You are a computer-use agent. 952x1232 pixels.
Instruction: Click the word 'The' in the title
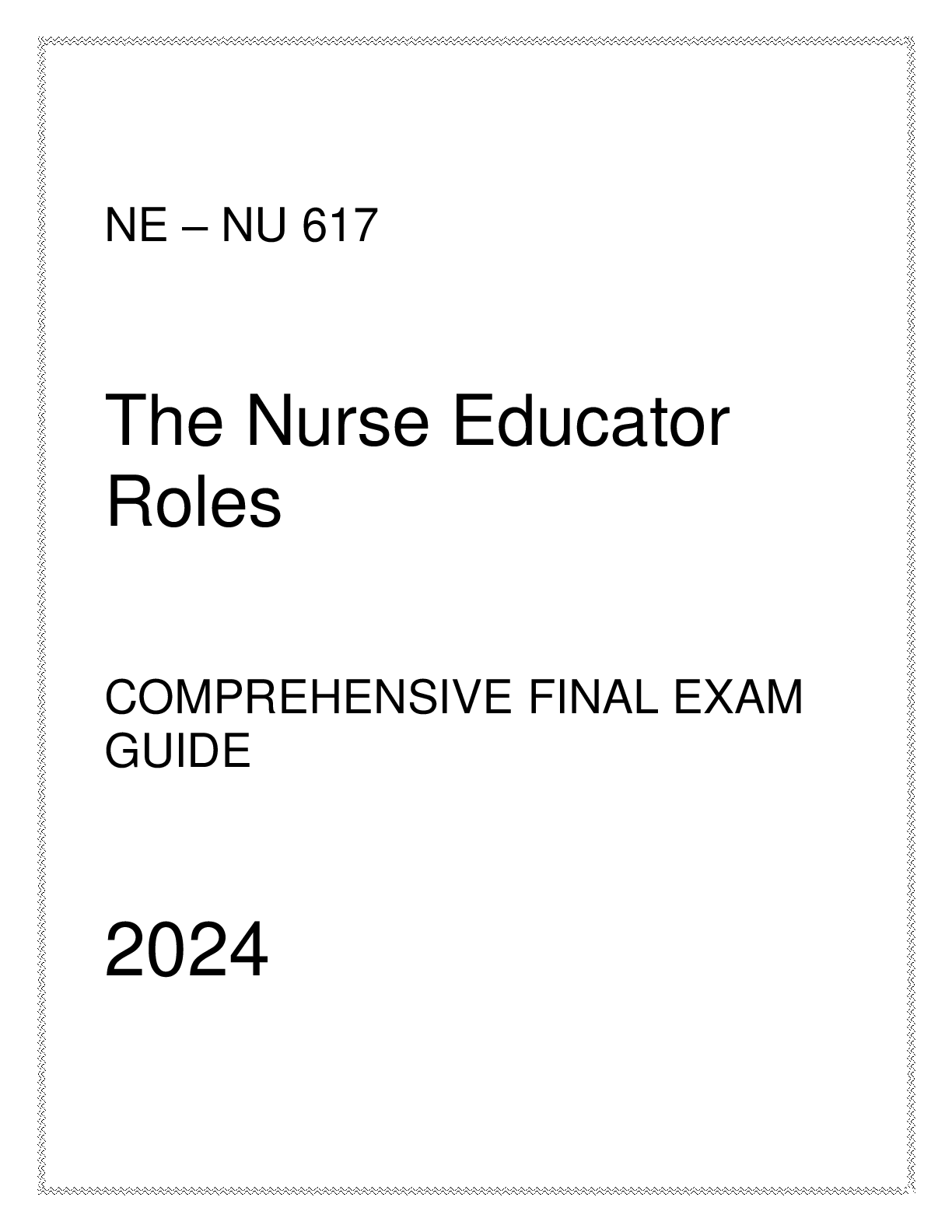point(164,422)
